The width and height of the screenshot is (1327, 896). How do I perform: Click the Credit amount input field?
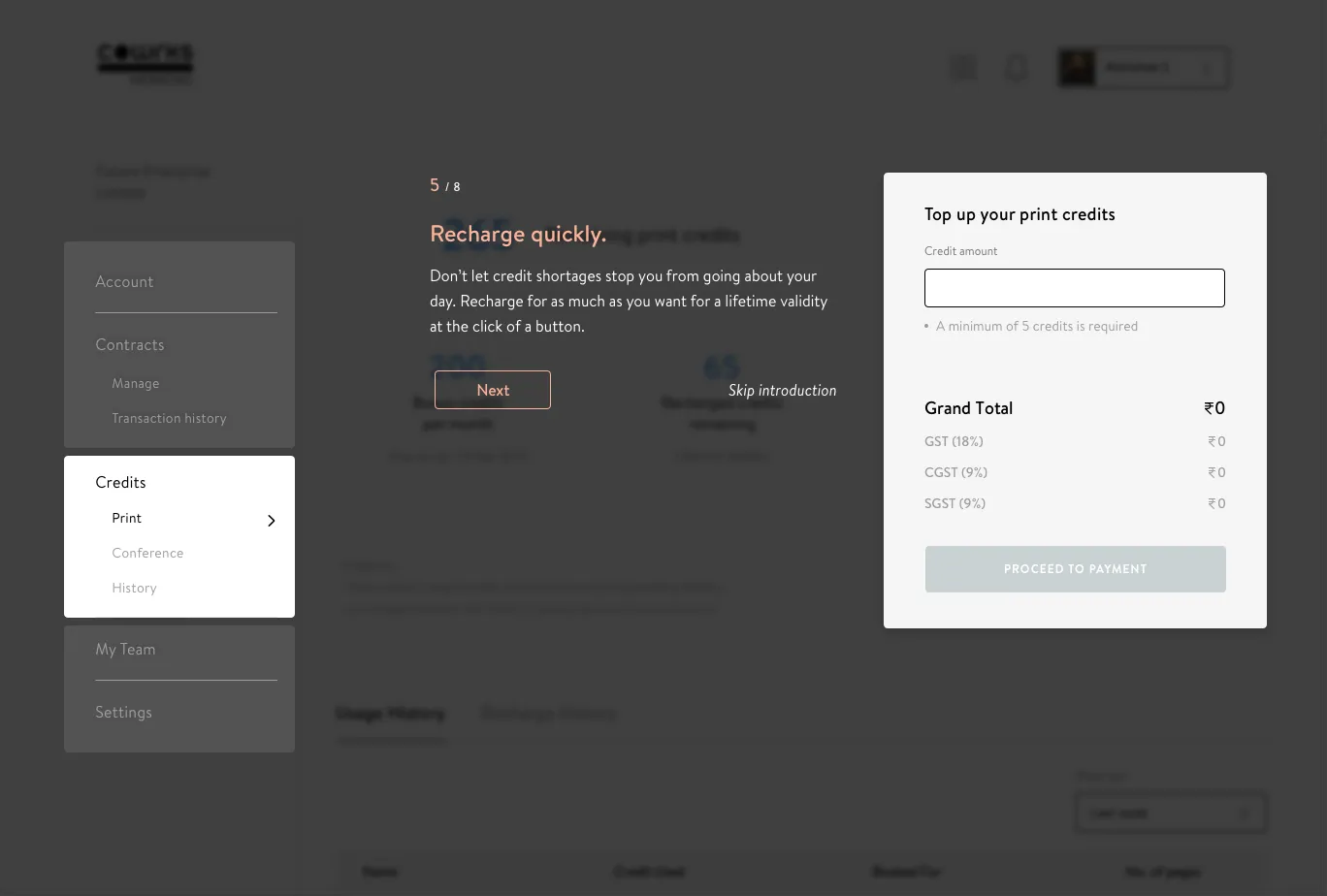pos(1075,288)
